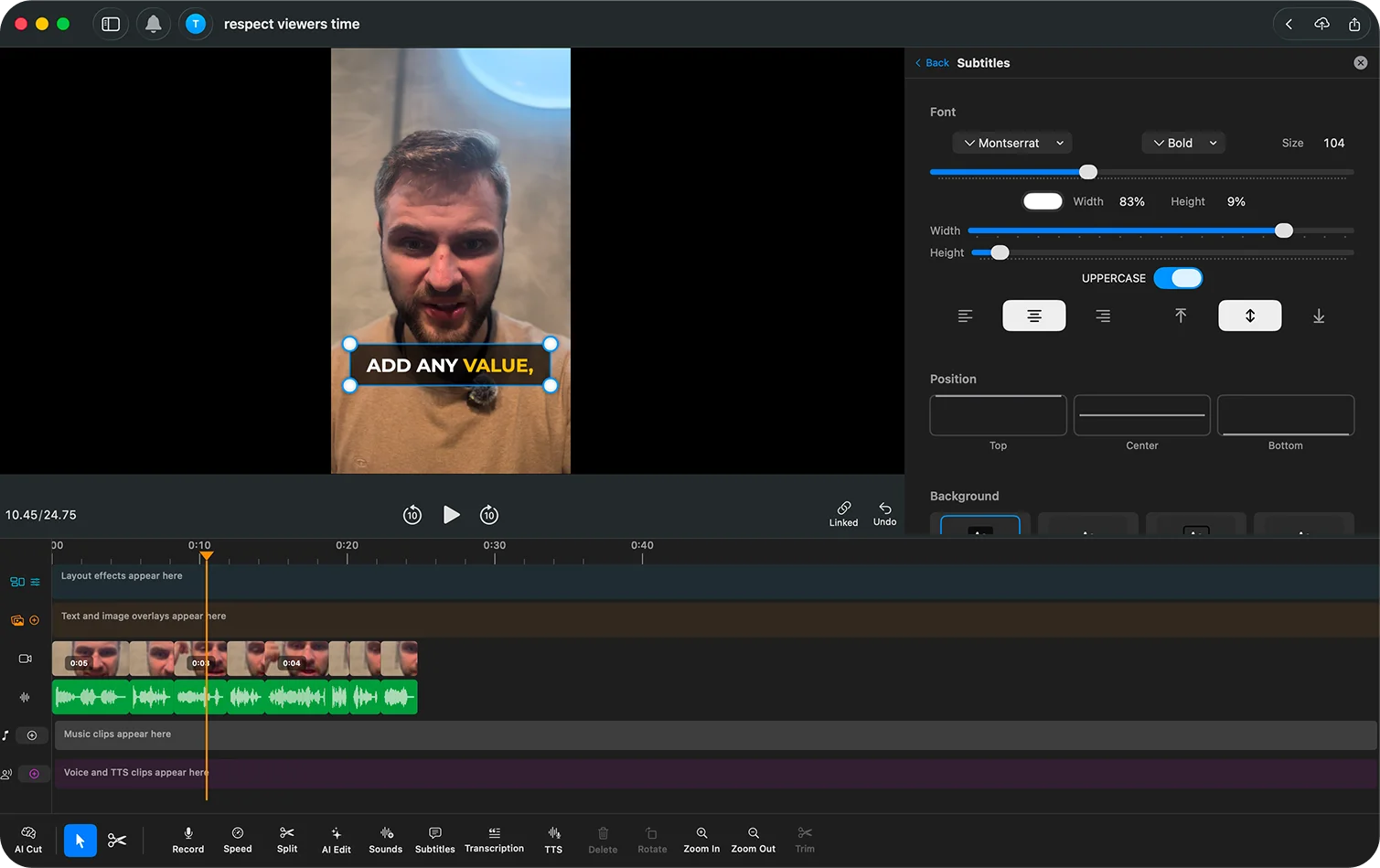This screenshot has width=1380, height=868.
Task: Rewind 10 seconds
Action: coord(412,515)
